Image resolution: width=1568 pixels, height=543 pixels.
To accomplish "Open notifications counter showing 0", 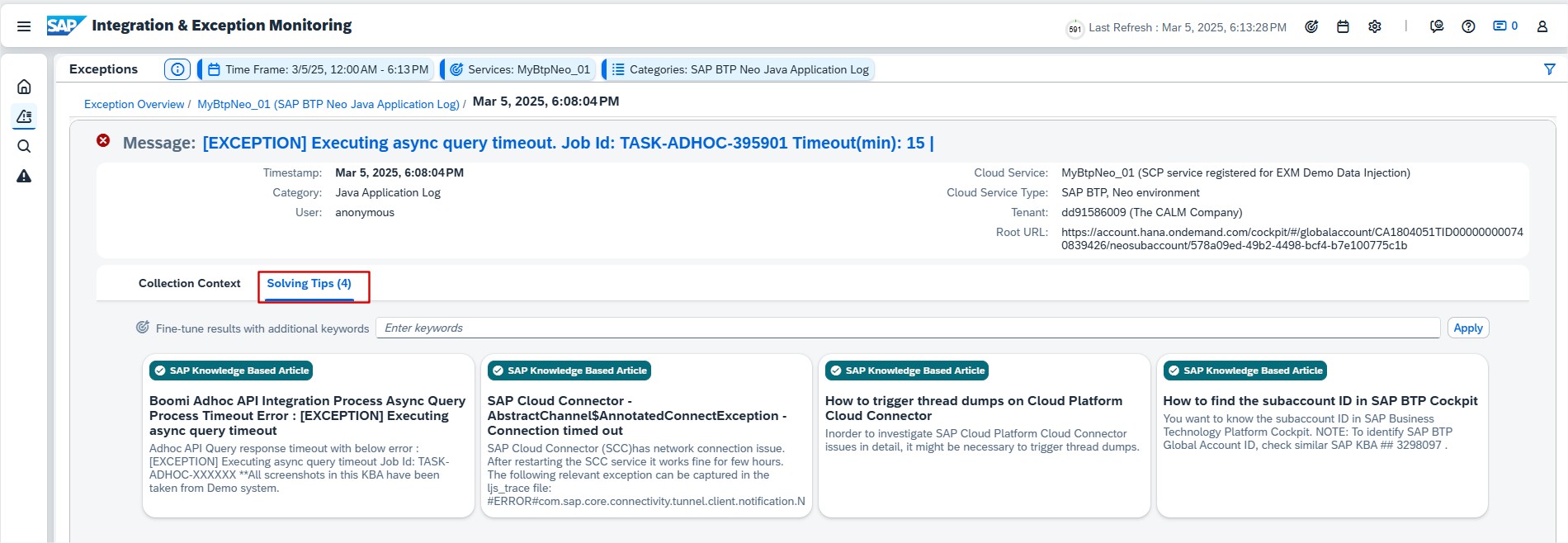I will 1505,26.
